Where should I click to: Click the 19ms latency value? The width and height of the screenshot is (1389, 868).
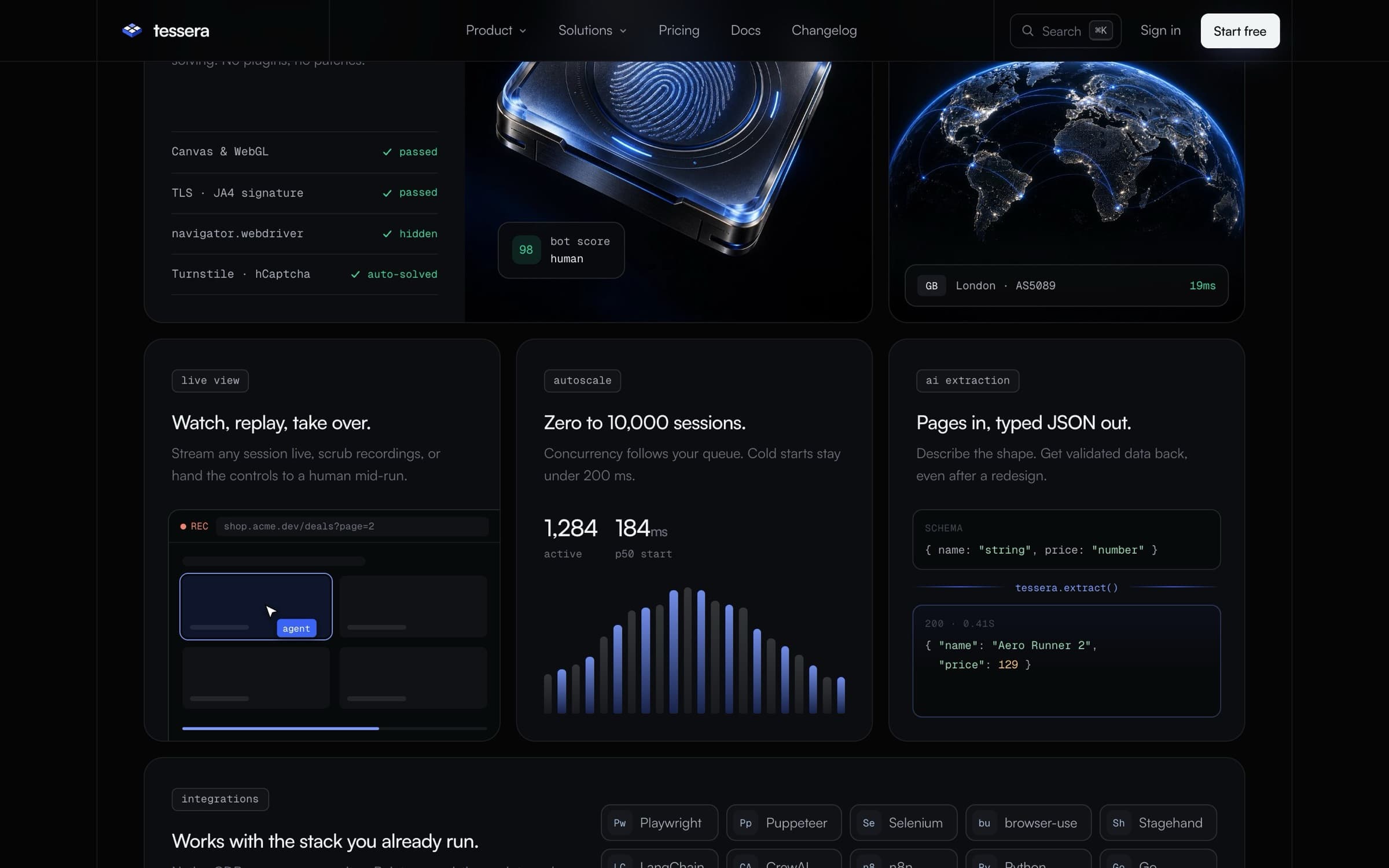tap(1202, 286)
